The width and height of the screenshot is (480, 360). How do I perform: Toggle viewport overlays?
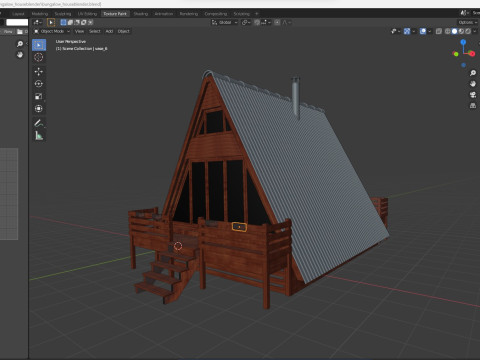point(423,31)
